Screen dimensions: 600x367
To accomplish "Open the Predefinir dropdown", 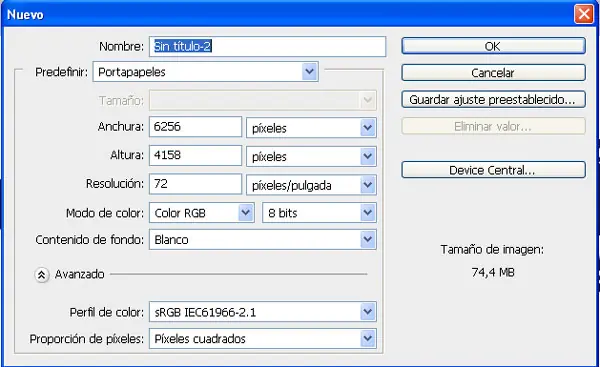I will pyautogui.click(x=205, y=72).
